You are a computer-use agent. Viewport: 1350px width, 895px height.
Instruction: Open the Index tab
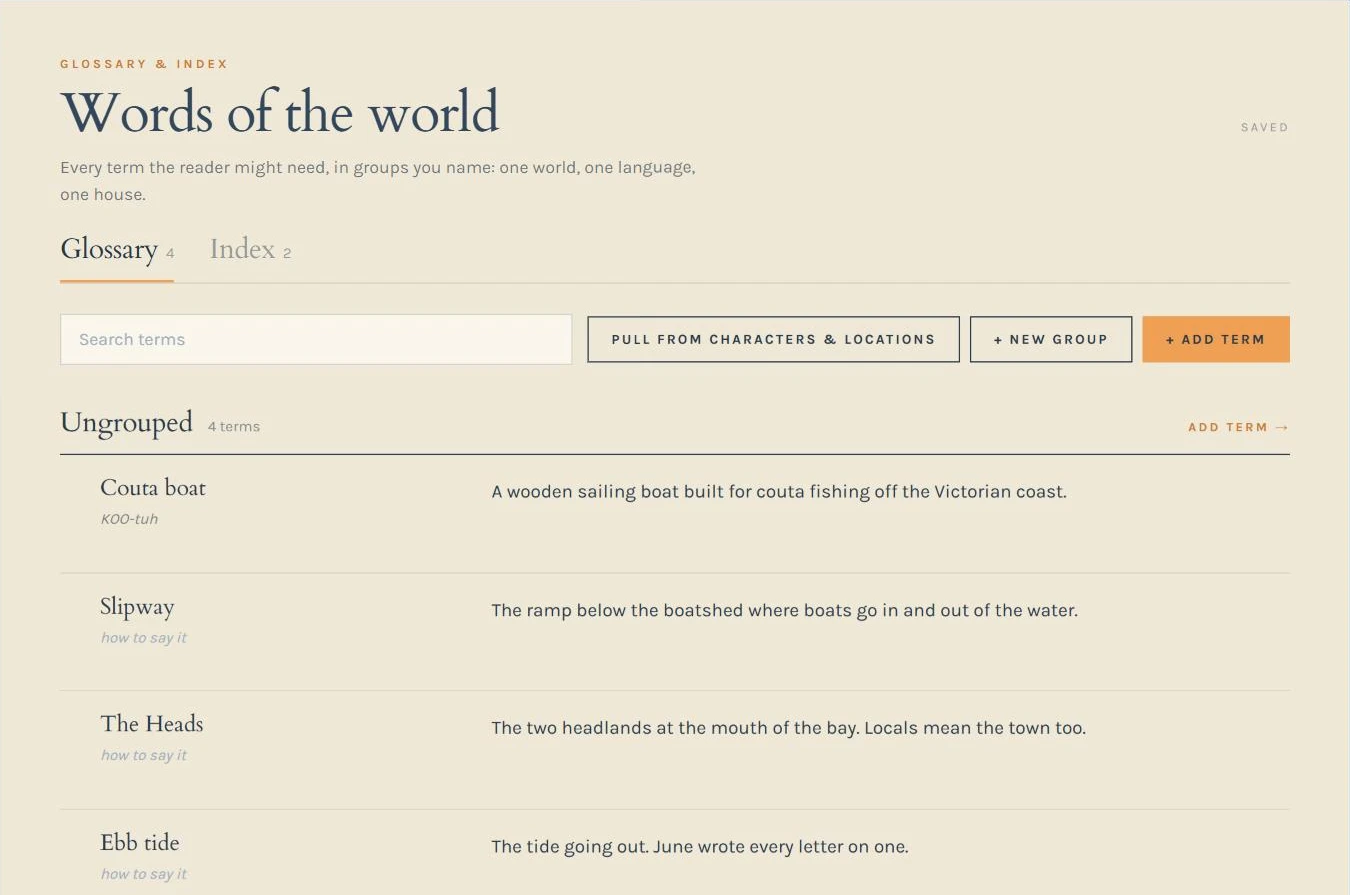point(250,250)
